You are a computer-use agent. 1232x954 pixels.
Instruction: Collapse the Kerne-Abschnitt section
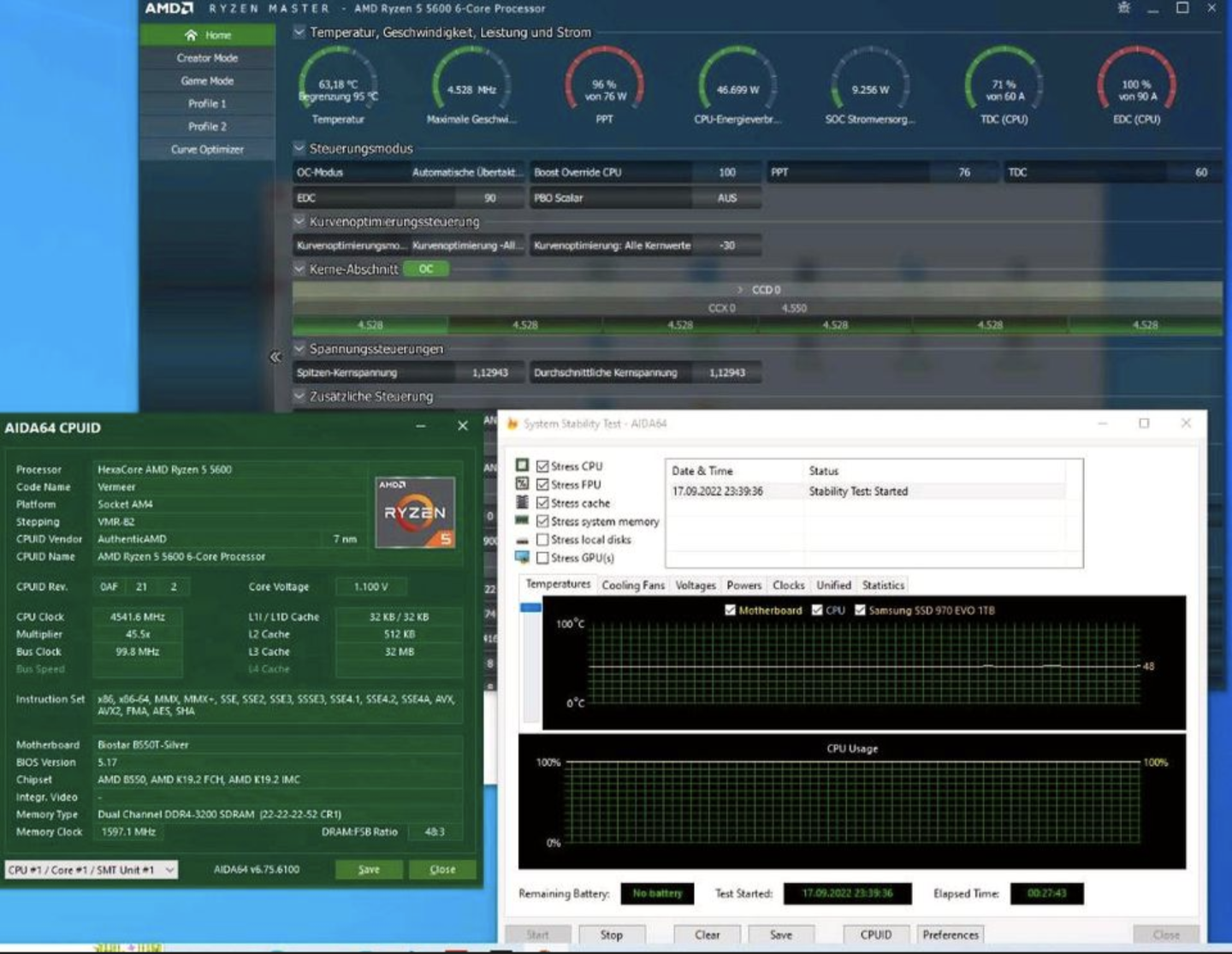click(299, 269)
